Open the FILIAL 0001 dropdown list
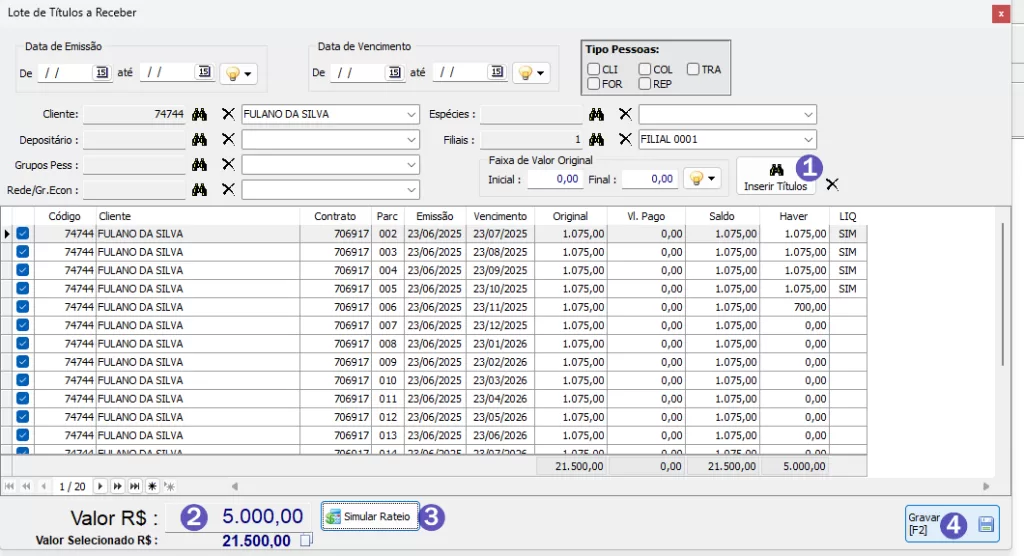Image resolution: width=1024 pixels, height=556 pixels. coord(808,140)
